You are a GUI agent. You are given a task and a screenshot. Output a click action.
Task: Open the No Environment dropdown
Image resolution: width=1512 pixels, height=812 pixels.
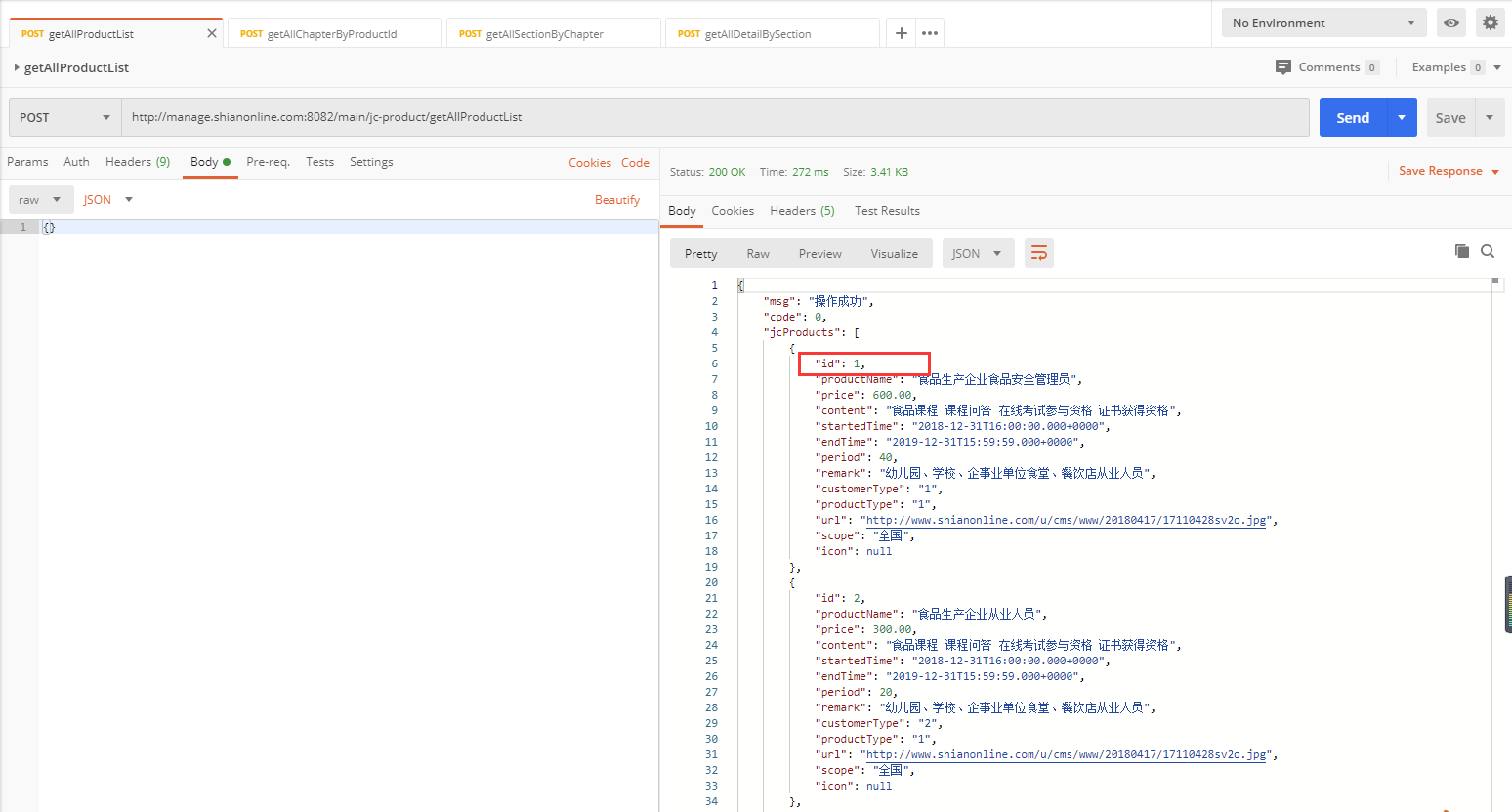[1323, 22]
